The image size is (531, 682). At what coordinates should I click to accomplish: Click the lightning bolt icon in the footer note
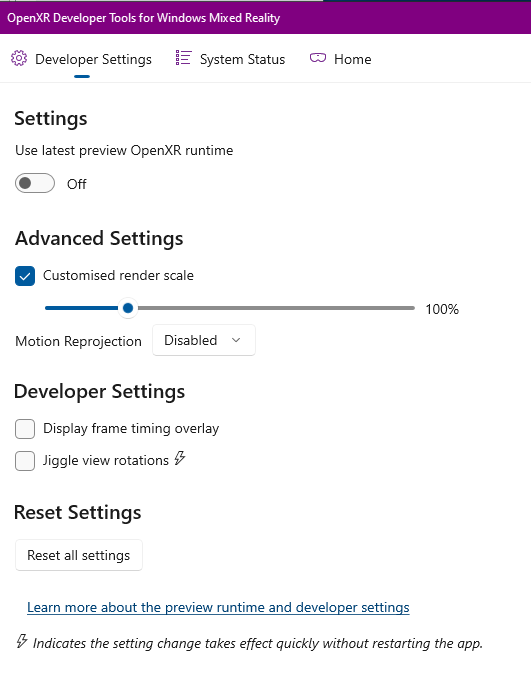pos(22,641)
